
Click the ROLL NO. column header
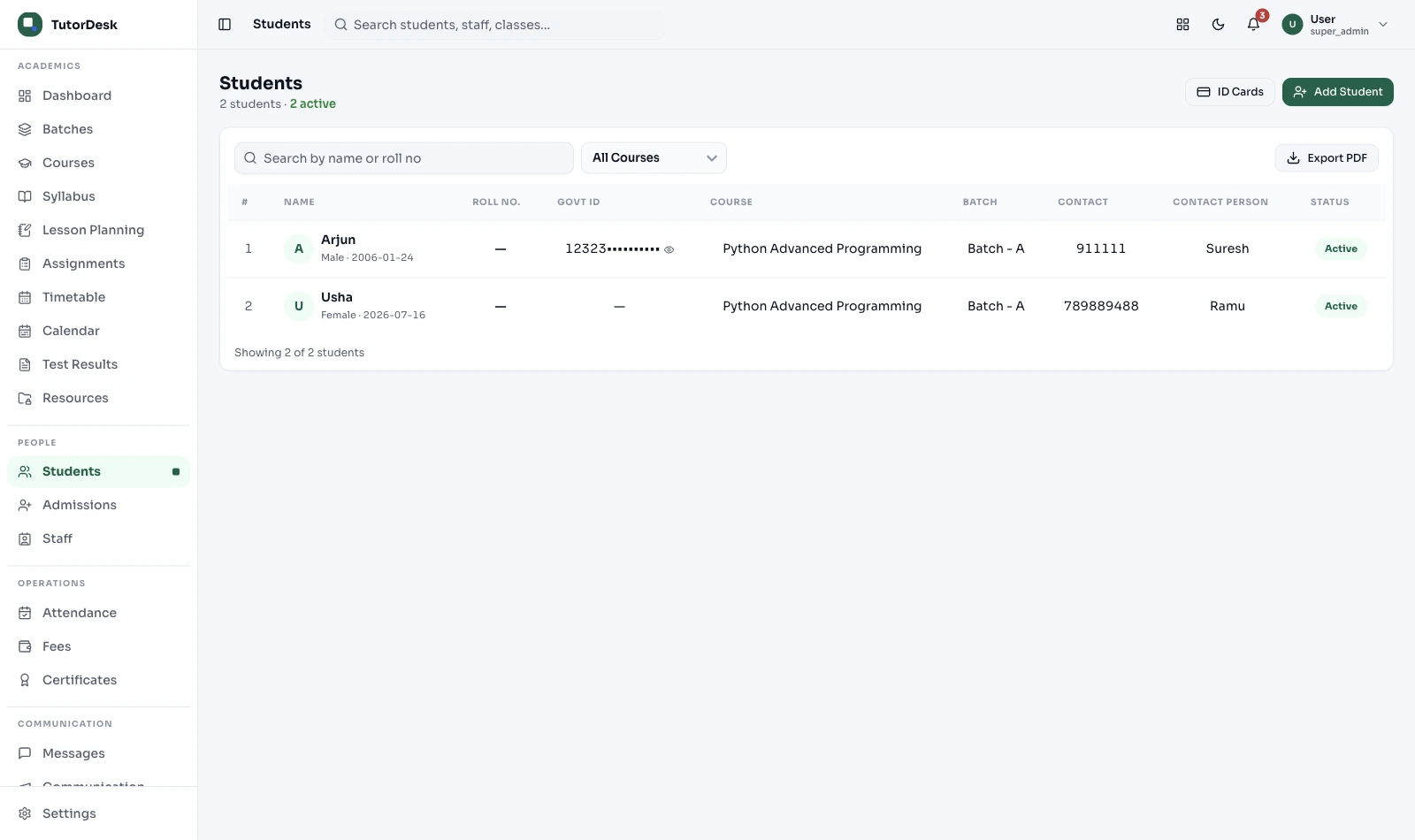tap(496, 202)
